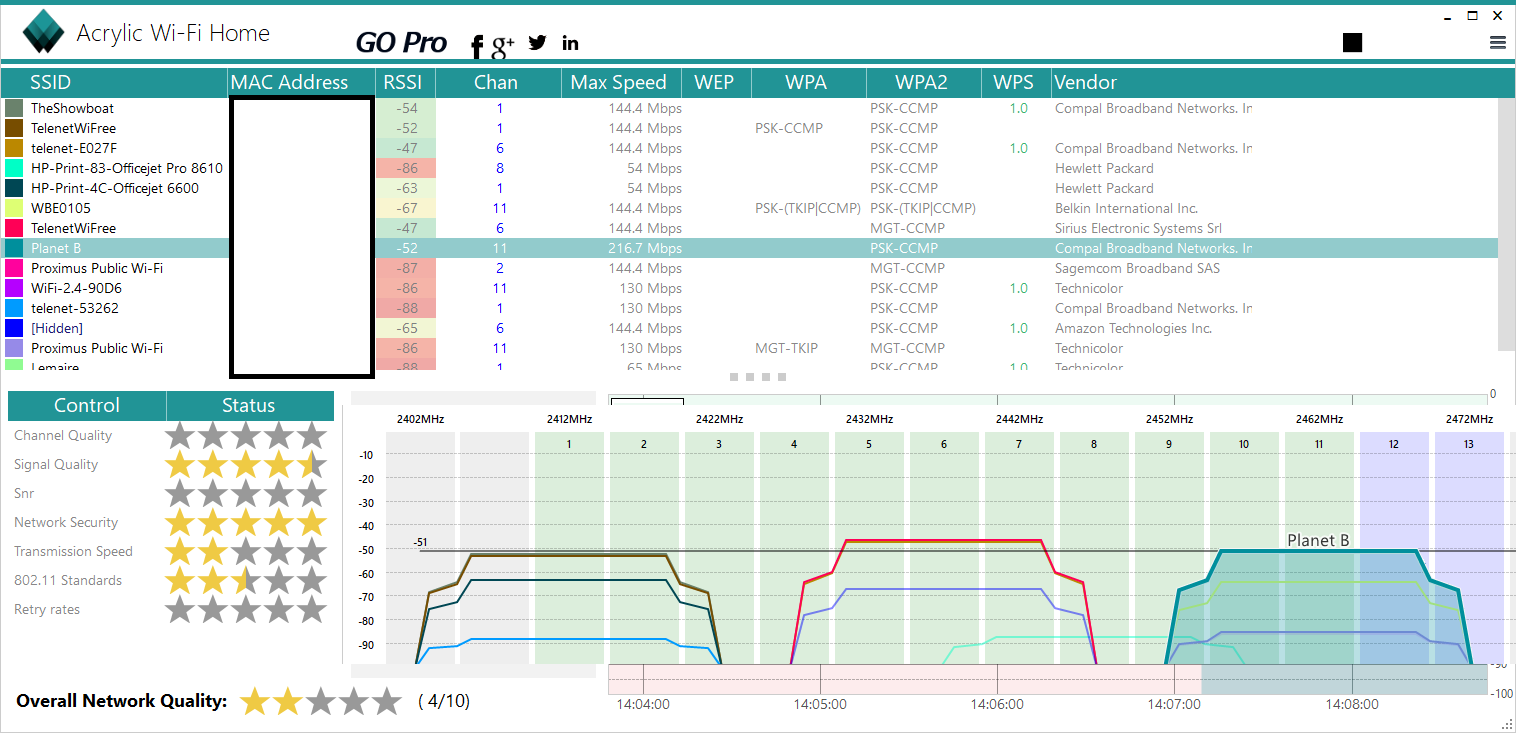
Task: Click the Planet B teal swatch
Action: 14,248
